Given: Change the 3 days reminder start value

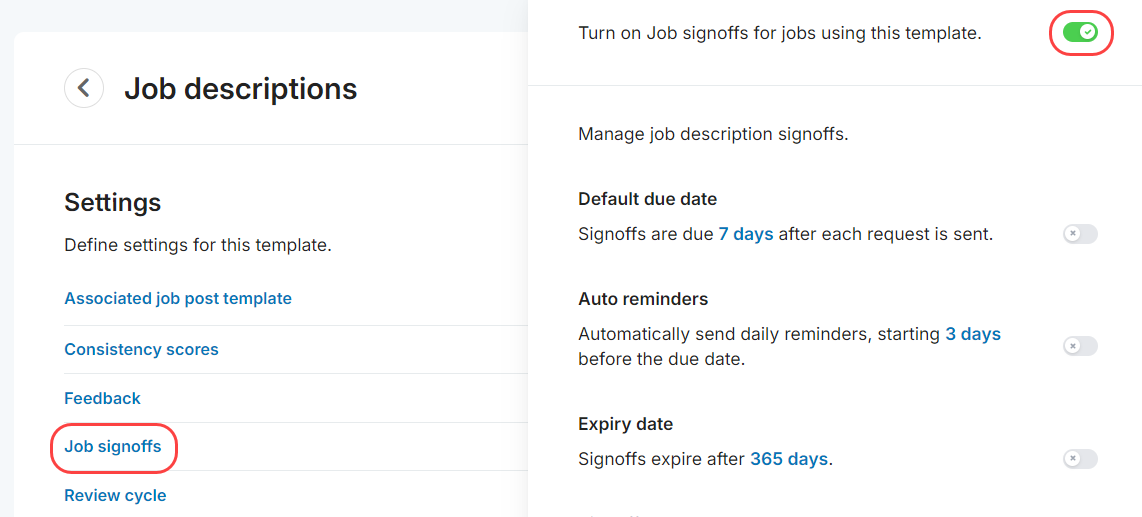Looking at the screenshot, I should point(973,334).
